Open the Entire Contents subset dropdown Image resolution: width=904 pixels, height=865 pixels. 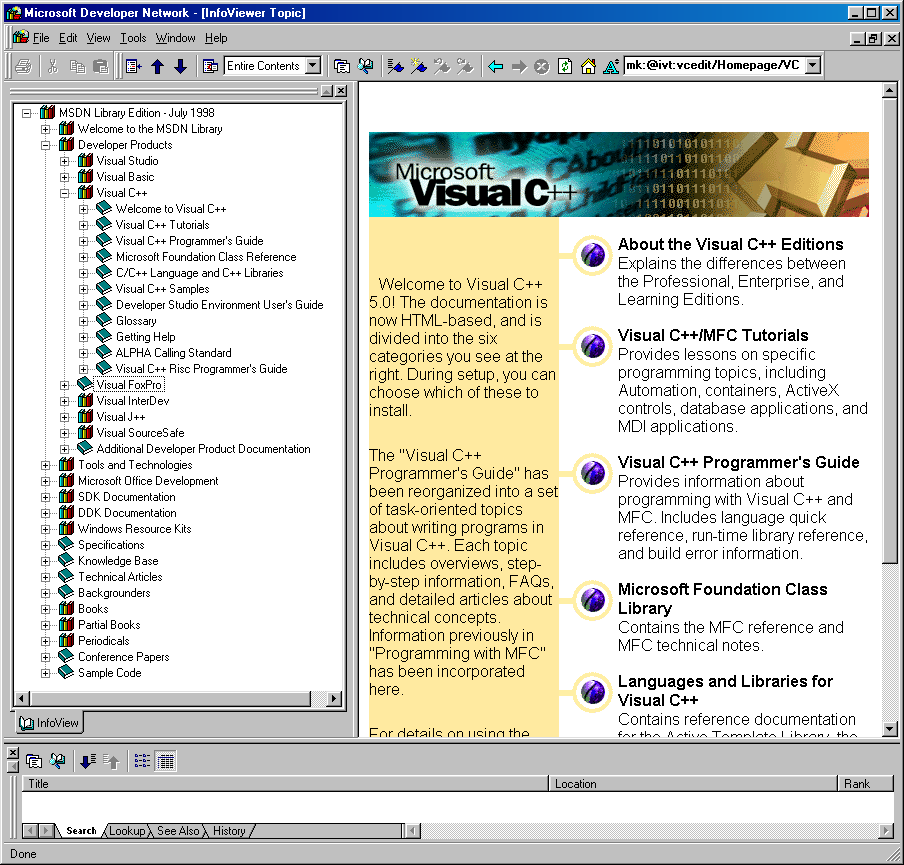point(313,66)
